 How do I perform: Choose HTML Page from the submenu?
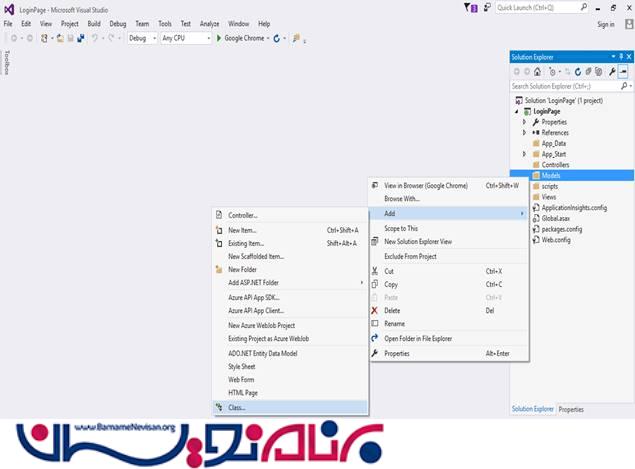(290, 392)
